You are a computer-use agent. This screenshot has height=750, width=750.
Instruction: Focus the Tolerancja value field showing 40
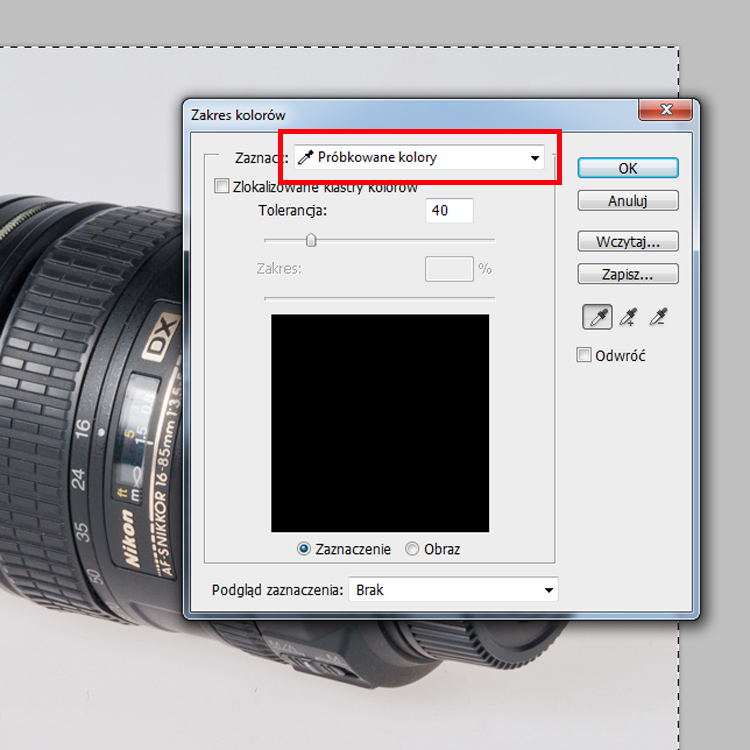449,210
